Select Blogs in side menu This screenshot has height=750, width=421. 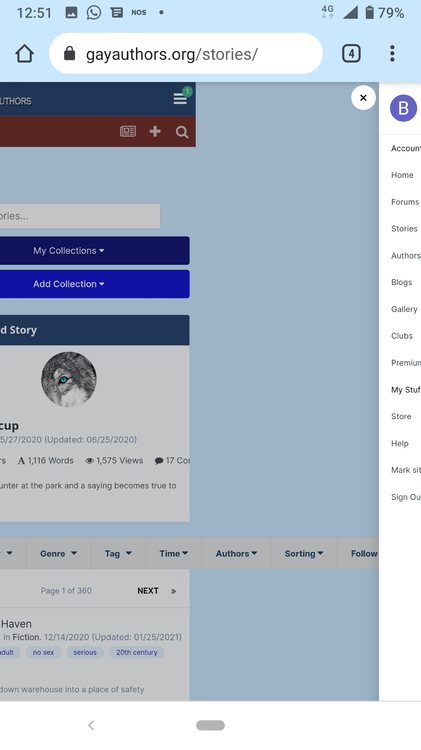point(401,282)
